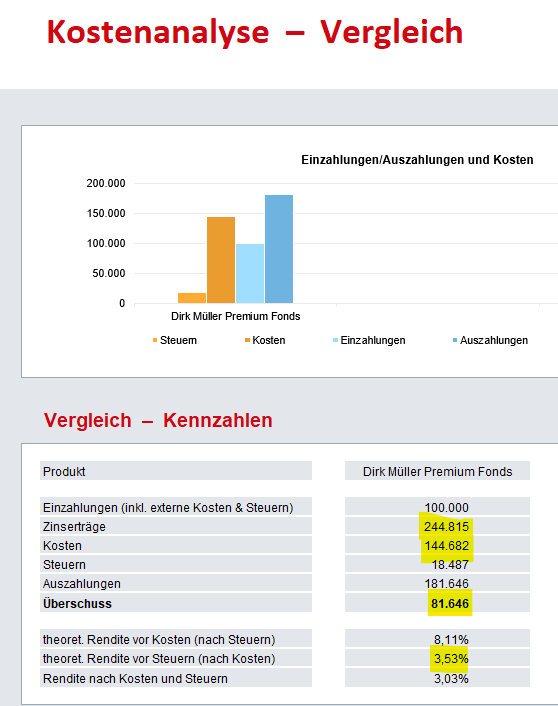Select the Einzahlungen legend label
Screen dimensions: 558x706
(x=373, y=340)
